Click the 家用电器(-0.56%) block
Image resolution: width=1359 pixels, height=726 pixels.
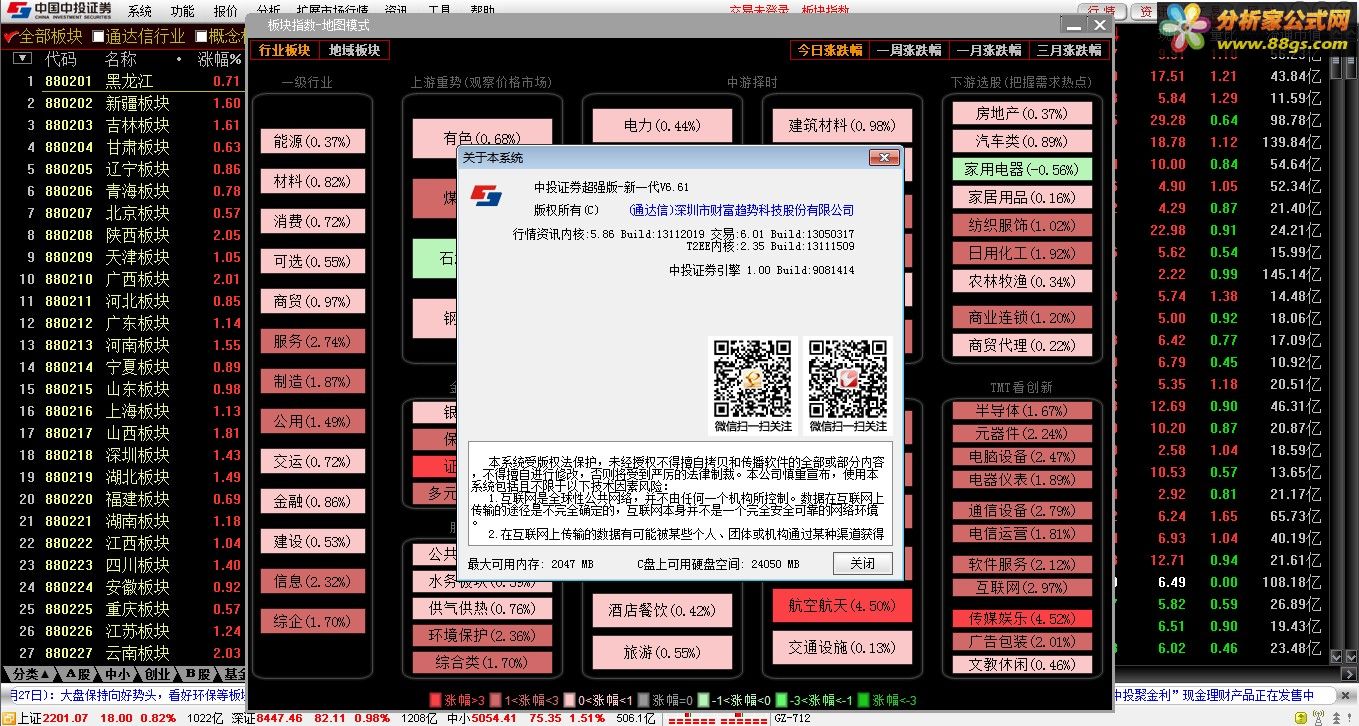click(1021, 170)
